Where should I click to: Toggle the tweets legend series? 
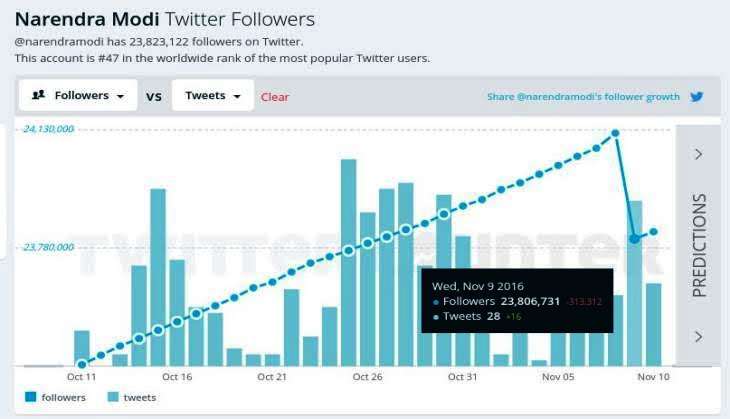(132, 397)
